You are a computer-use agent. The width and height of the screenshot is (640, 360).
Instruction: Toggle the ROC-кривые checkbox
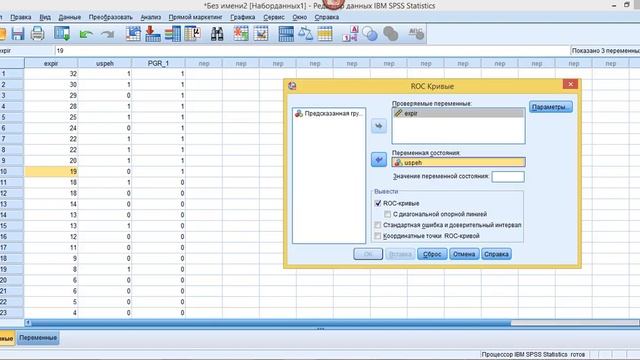[x=378, y=203]
